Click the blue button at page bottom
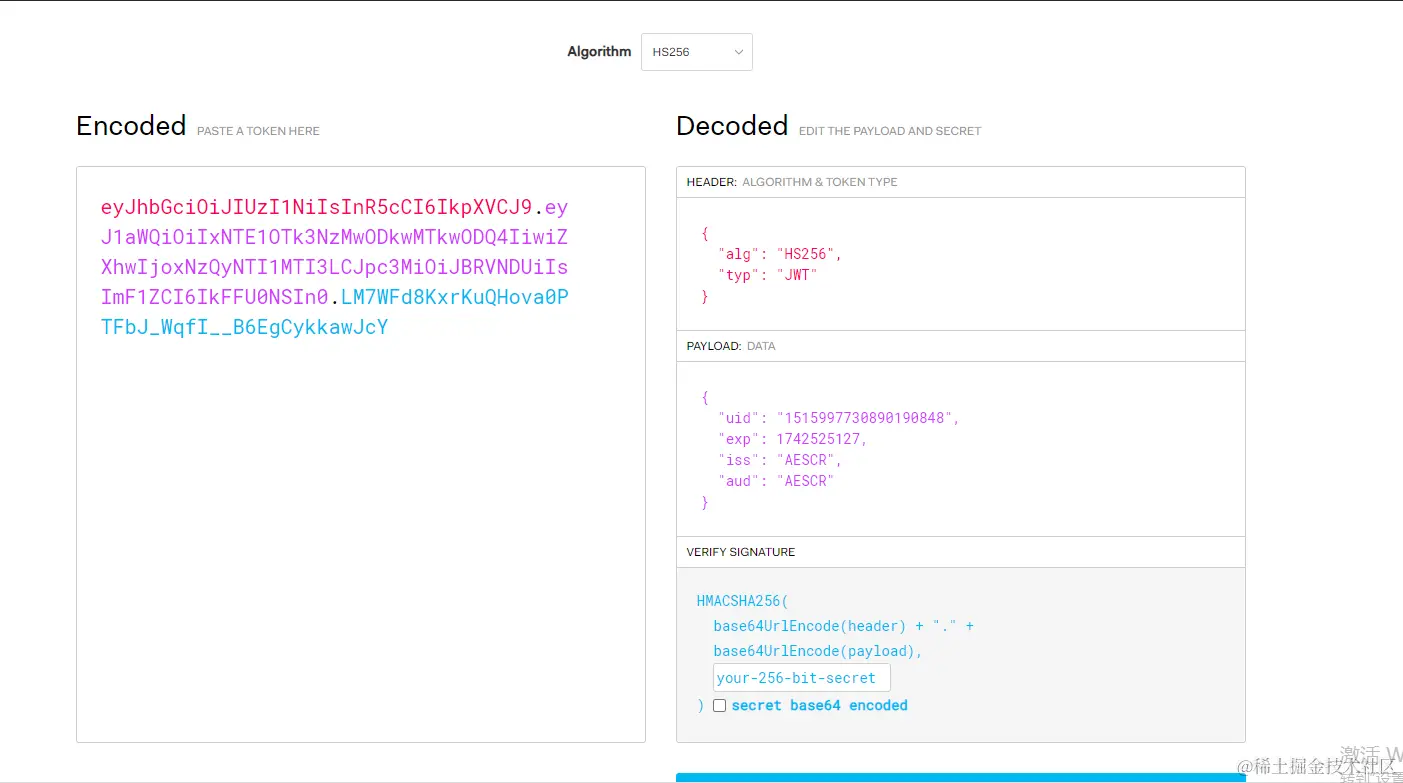 (961, 777)
